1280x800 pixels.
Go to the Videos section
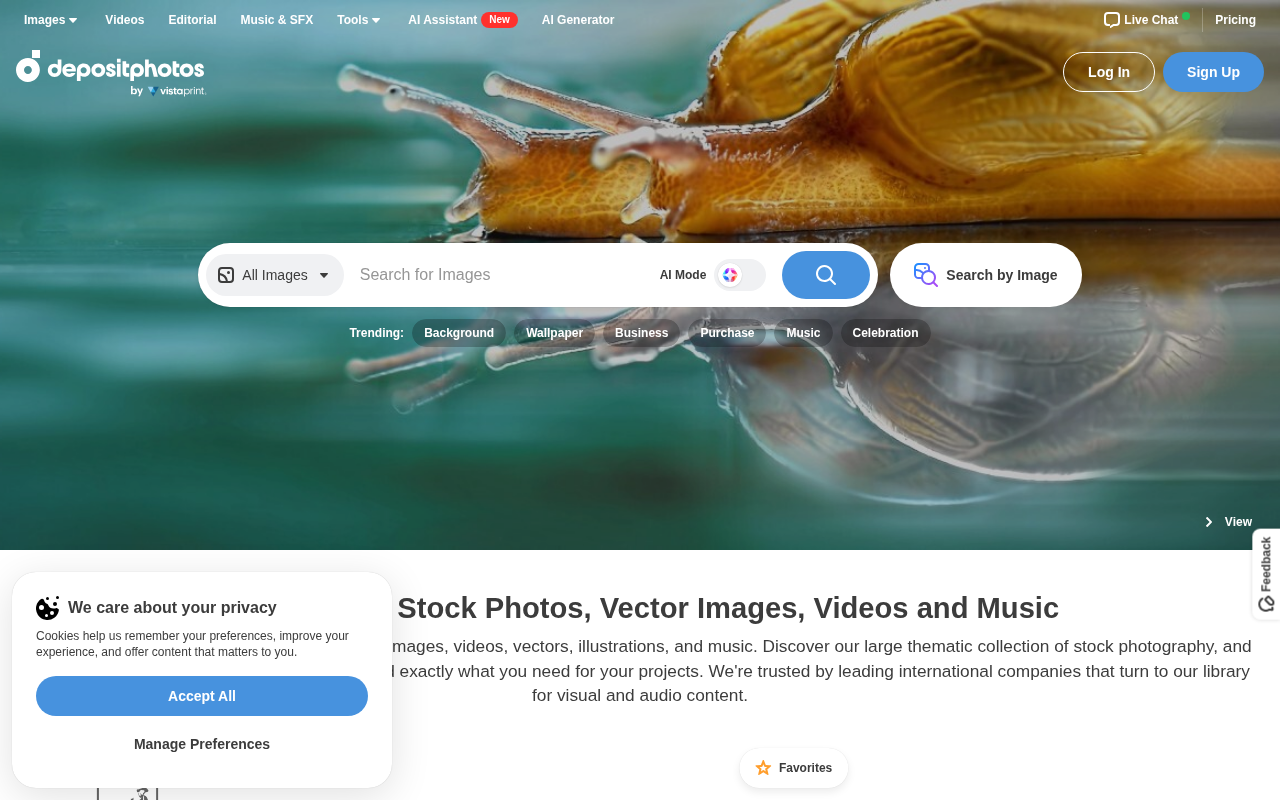(x=125, y=20)
